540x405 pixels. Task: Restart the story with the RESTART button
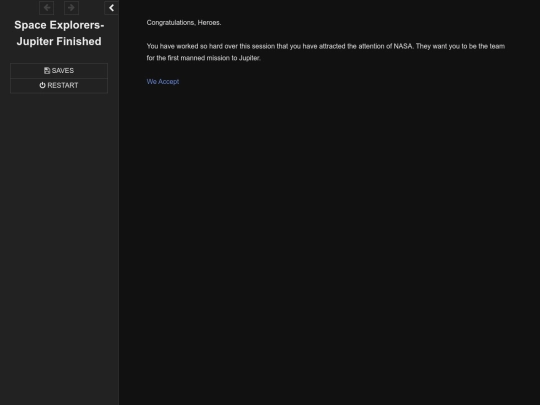point(59,85)
